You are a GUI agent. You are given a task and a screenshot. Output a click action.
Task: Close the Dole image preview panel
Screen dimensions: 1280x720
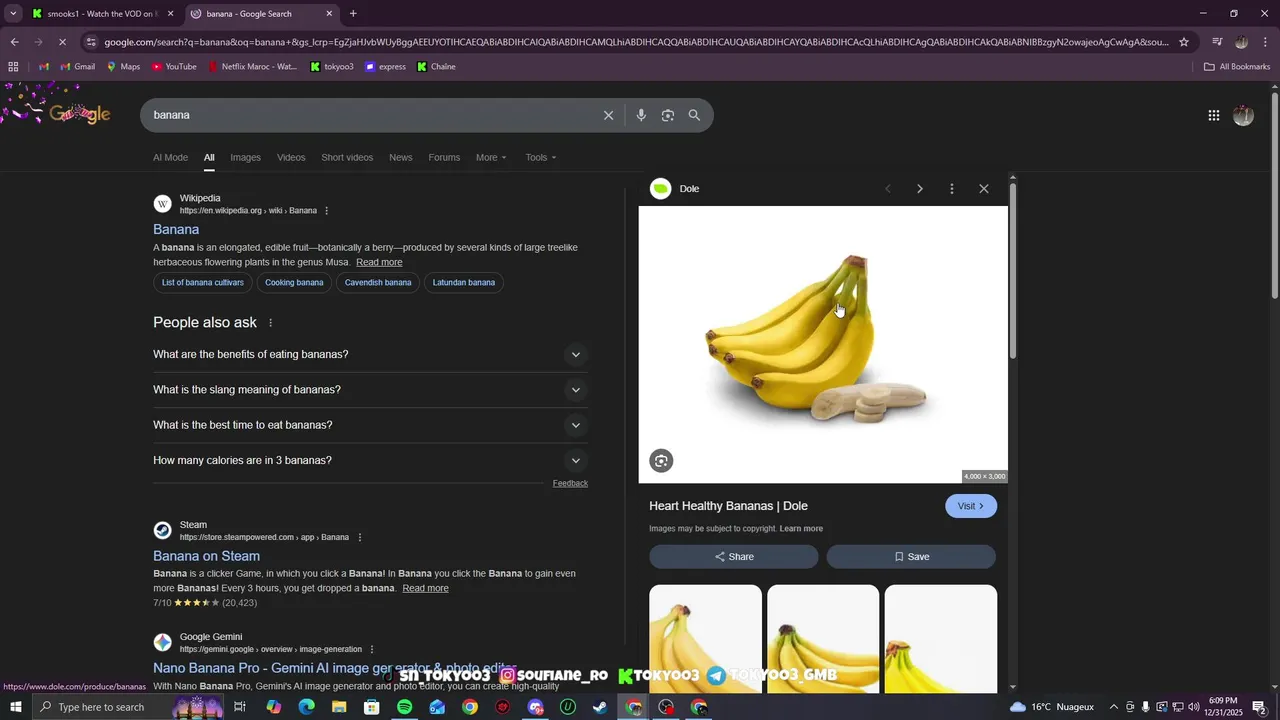(x=984, y=189)
